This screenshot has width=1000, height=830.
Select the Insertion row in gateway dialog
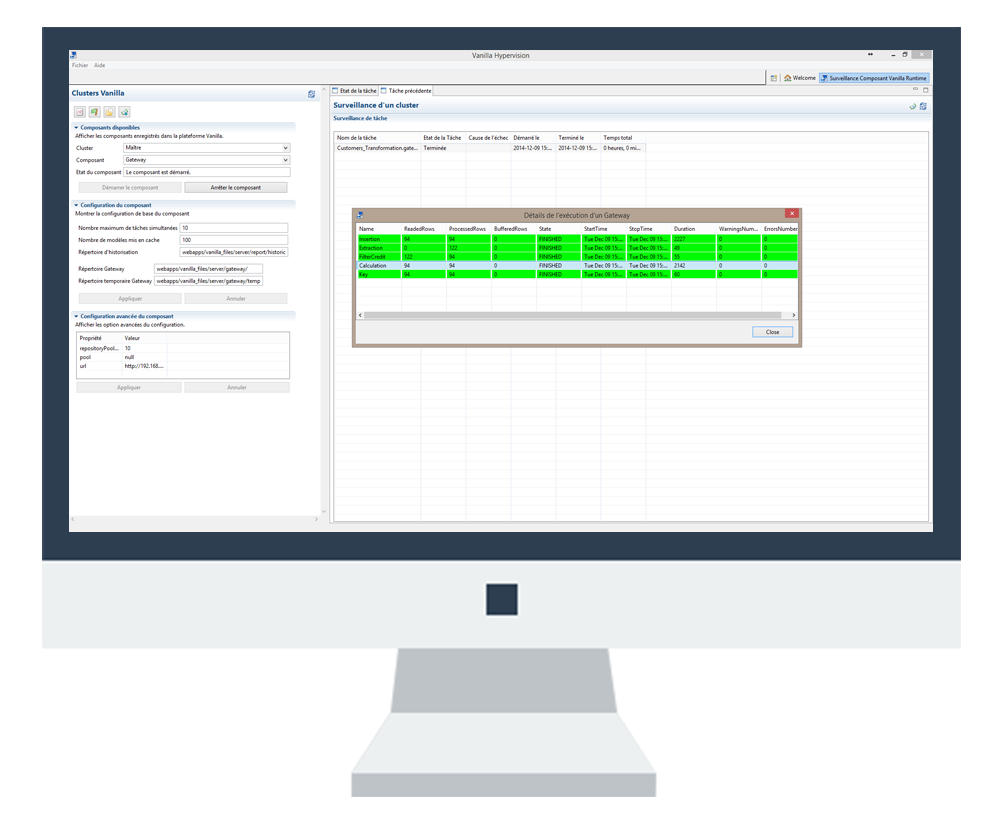pyautogui.click(x=577, y=239)
